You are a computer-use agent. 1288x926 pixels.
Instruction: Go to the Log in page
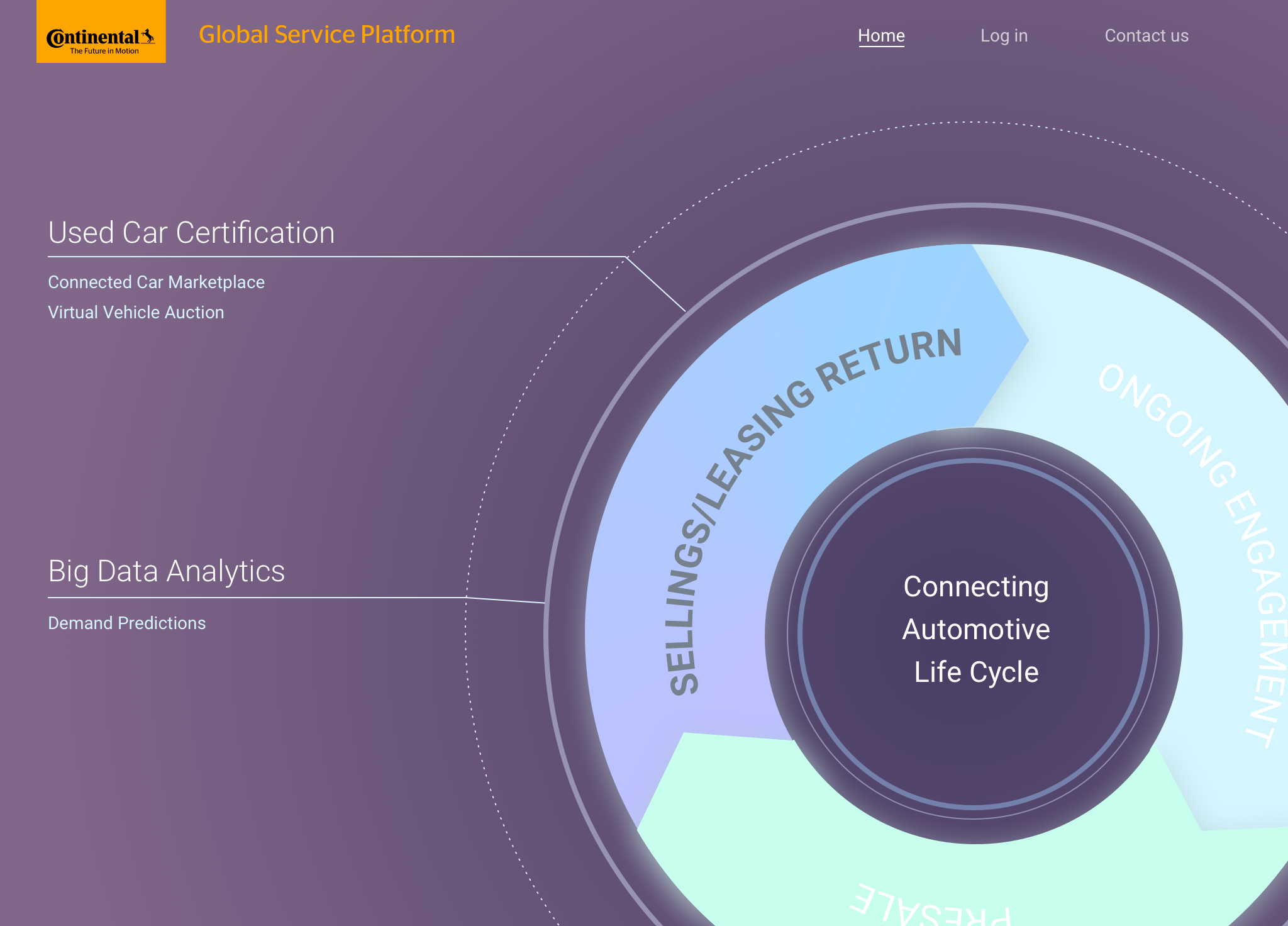click(x=1004, y=36)
